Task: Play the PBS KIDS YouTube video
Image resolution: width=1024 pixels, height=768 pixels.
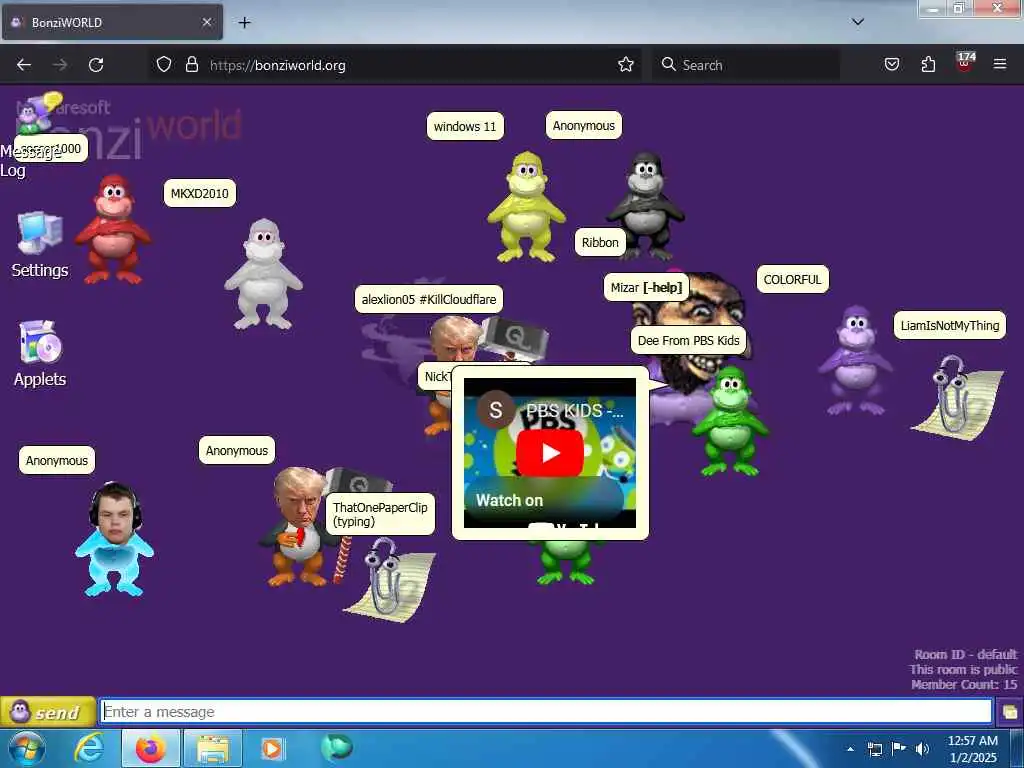Action: coord(550,453)
